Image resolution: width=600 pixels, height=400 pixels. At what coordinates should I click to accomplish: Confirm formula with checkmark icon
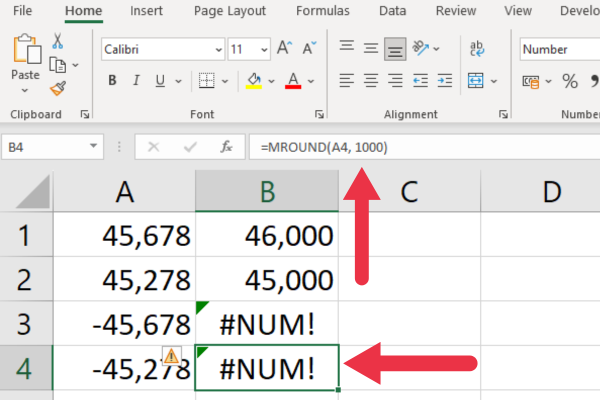(190, 147)
